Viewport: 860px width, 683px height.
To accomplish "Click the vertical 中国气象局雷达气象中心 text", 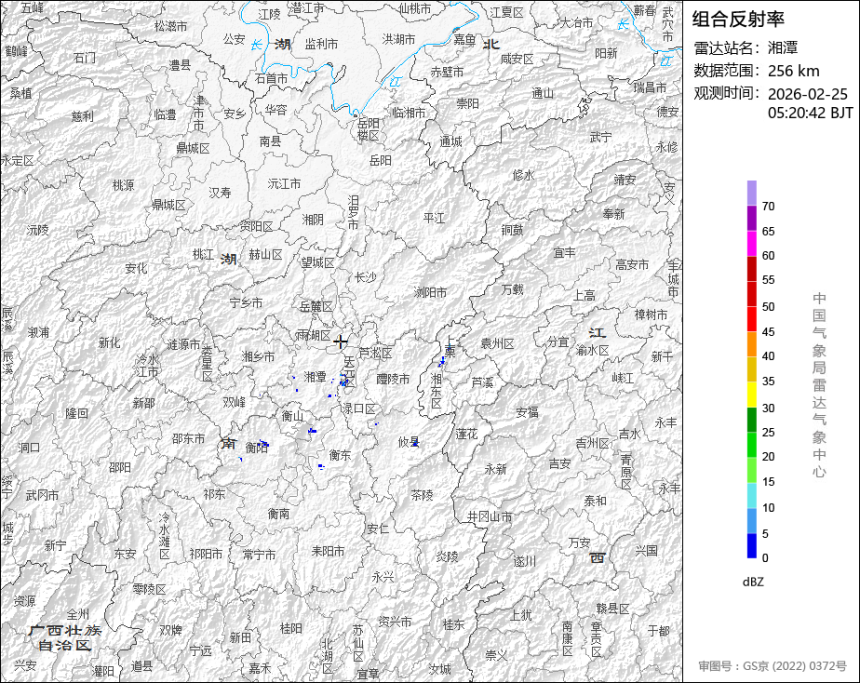I will [819, 385].
